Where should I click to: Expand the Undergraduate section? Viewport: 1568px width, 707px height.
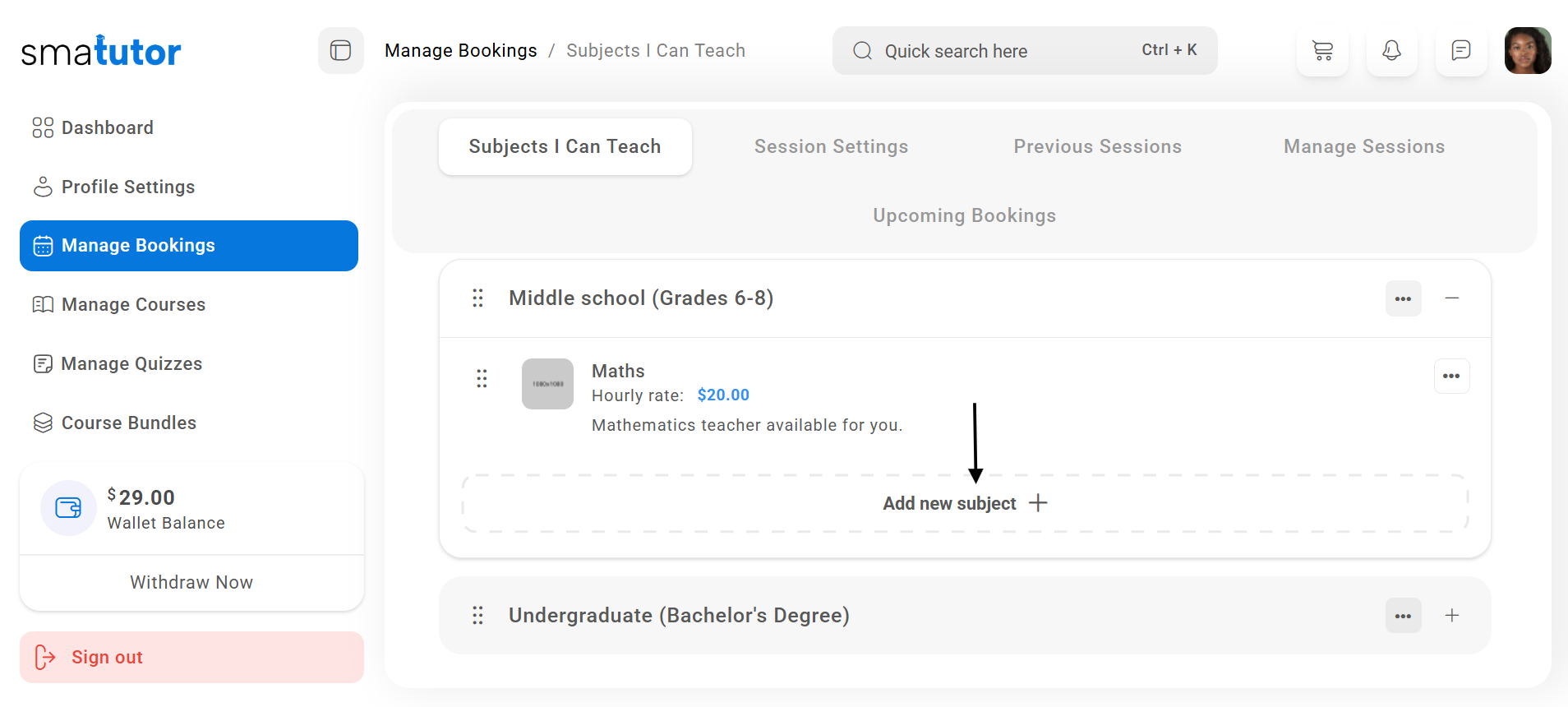click(1452, 616)
